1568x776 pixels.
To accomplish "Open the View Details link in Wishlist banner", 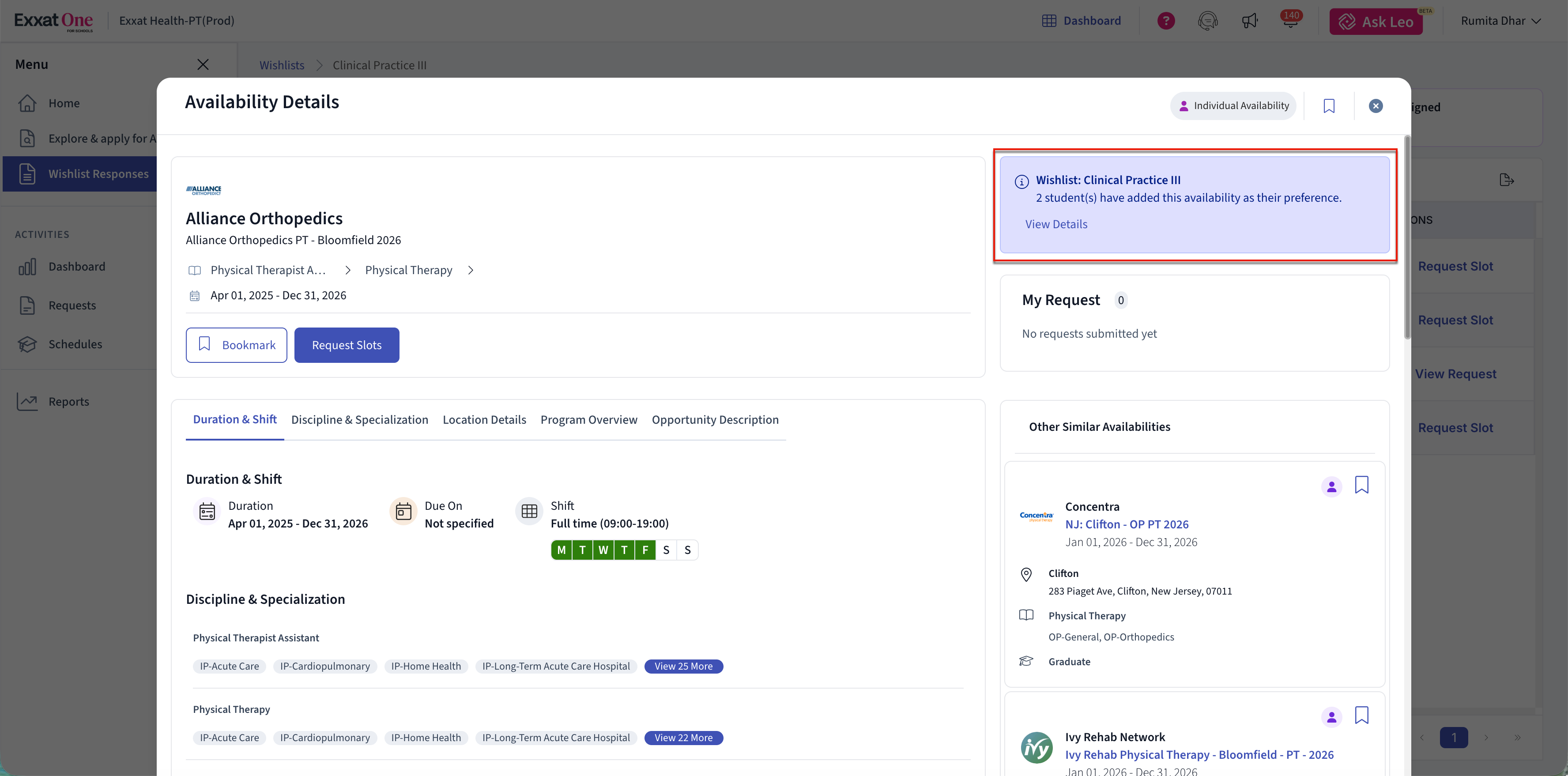I will click(x=1056, y=224).
